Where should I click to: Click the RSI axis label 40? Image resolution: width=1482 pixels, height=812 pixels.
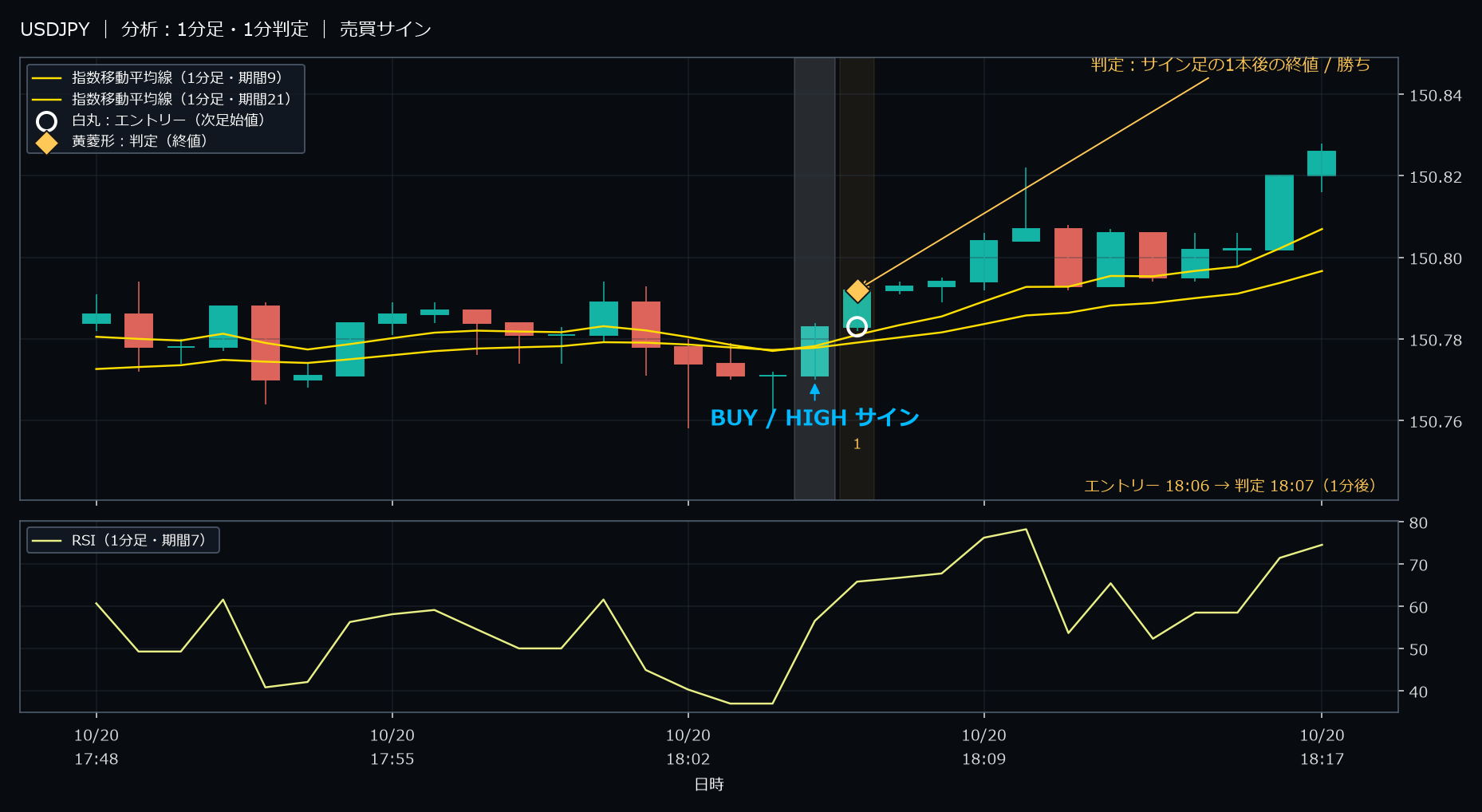coord(1418,692)
